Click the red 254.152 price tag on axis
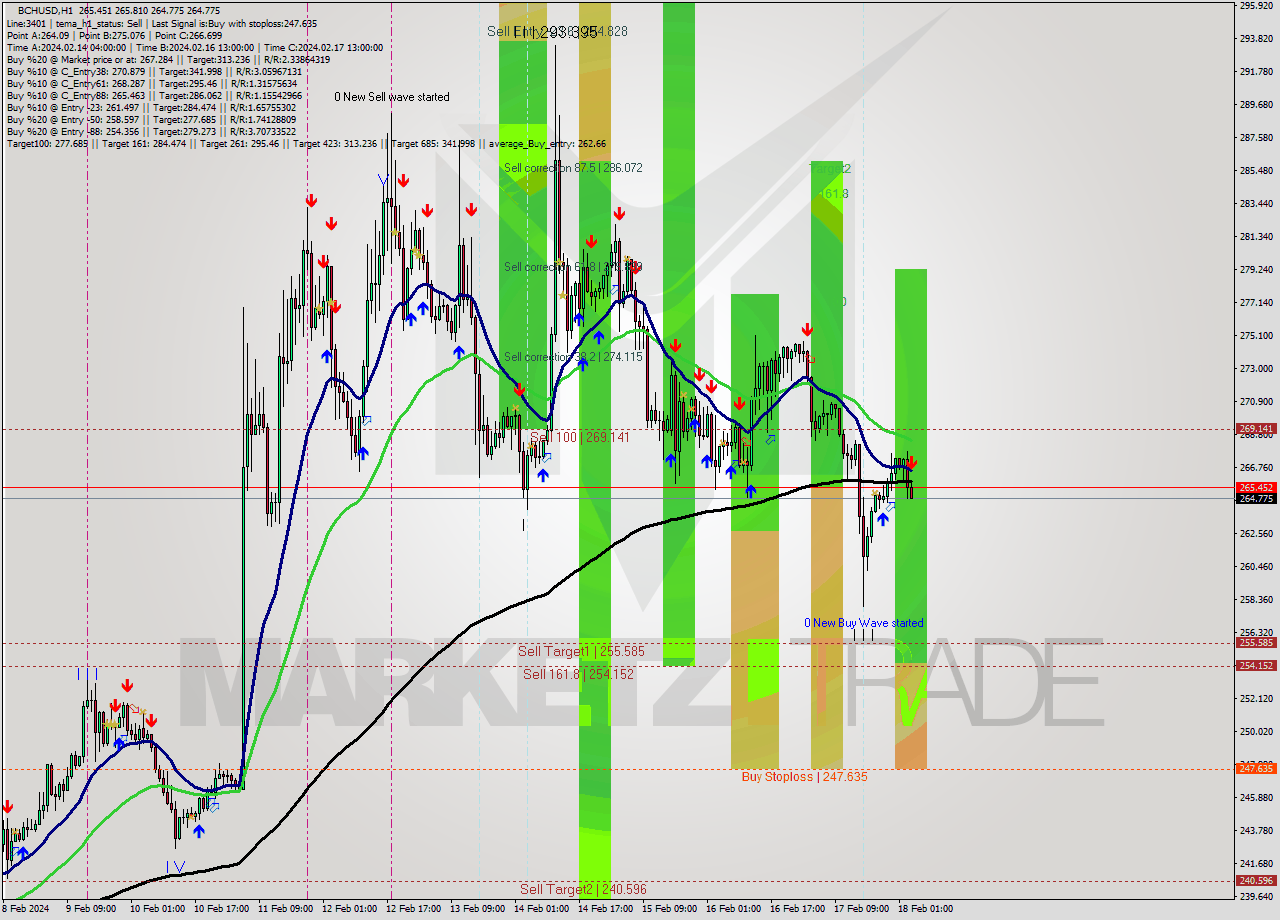 pyautogui.click(x=1256, y=665)
